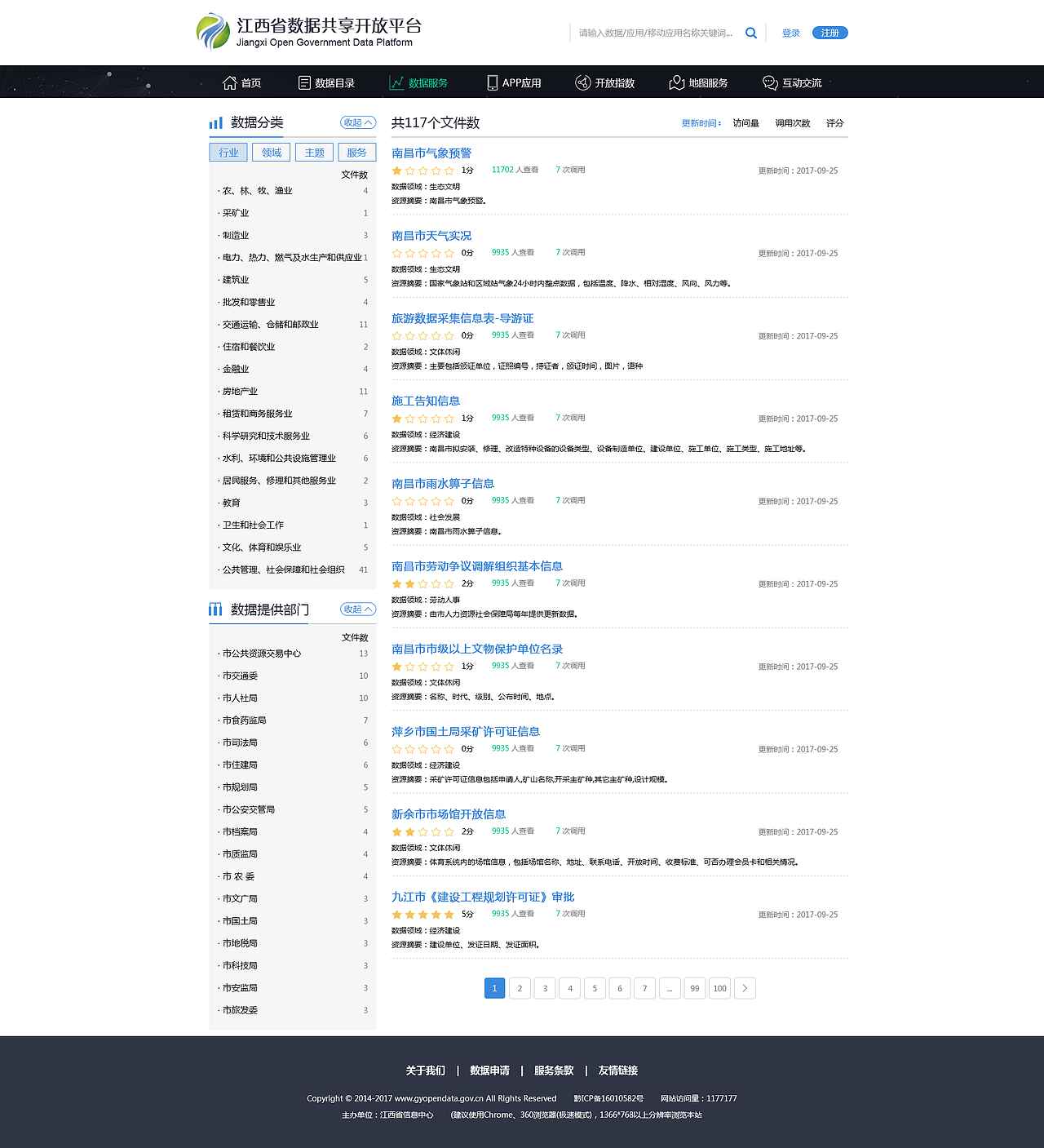
Task: Open the 地图服务 navigation item
Action: click(x=698, y=82)
